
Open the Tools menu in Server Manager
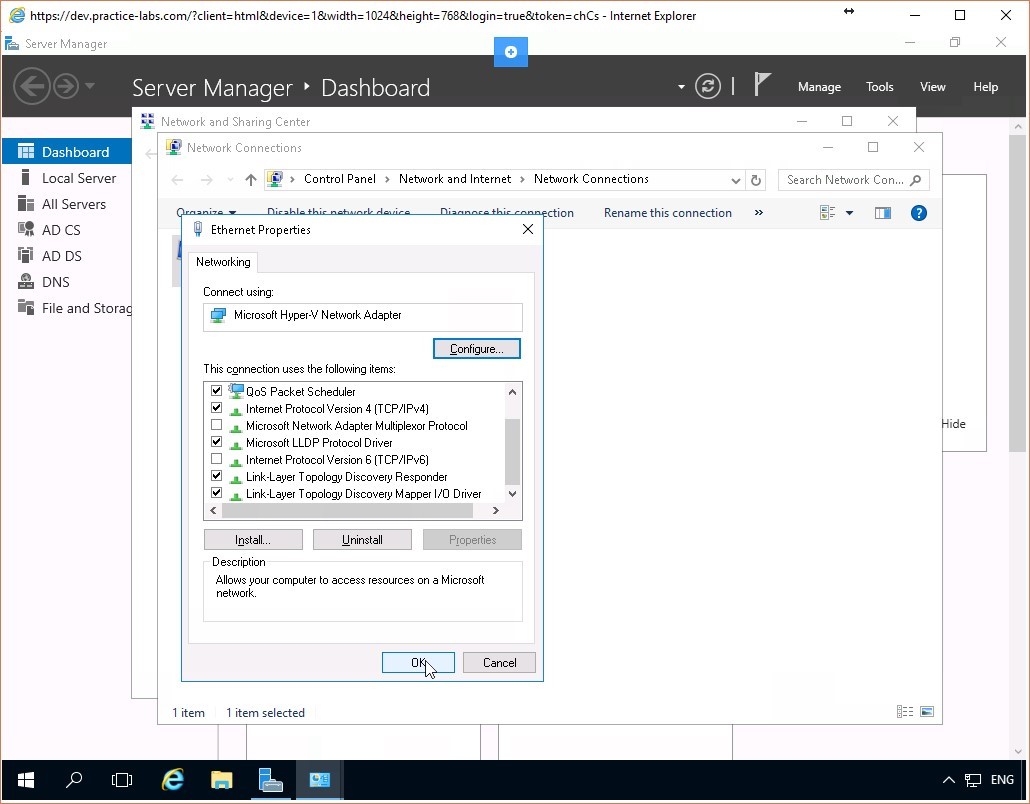point(879,87)
